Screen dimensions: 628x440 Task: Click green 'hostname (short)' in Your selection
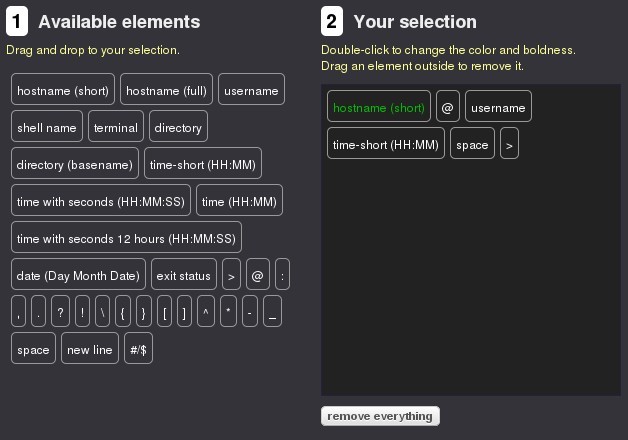pos(379,107)
